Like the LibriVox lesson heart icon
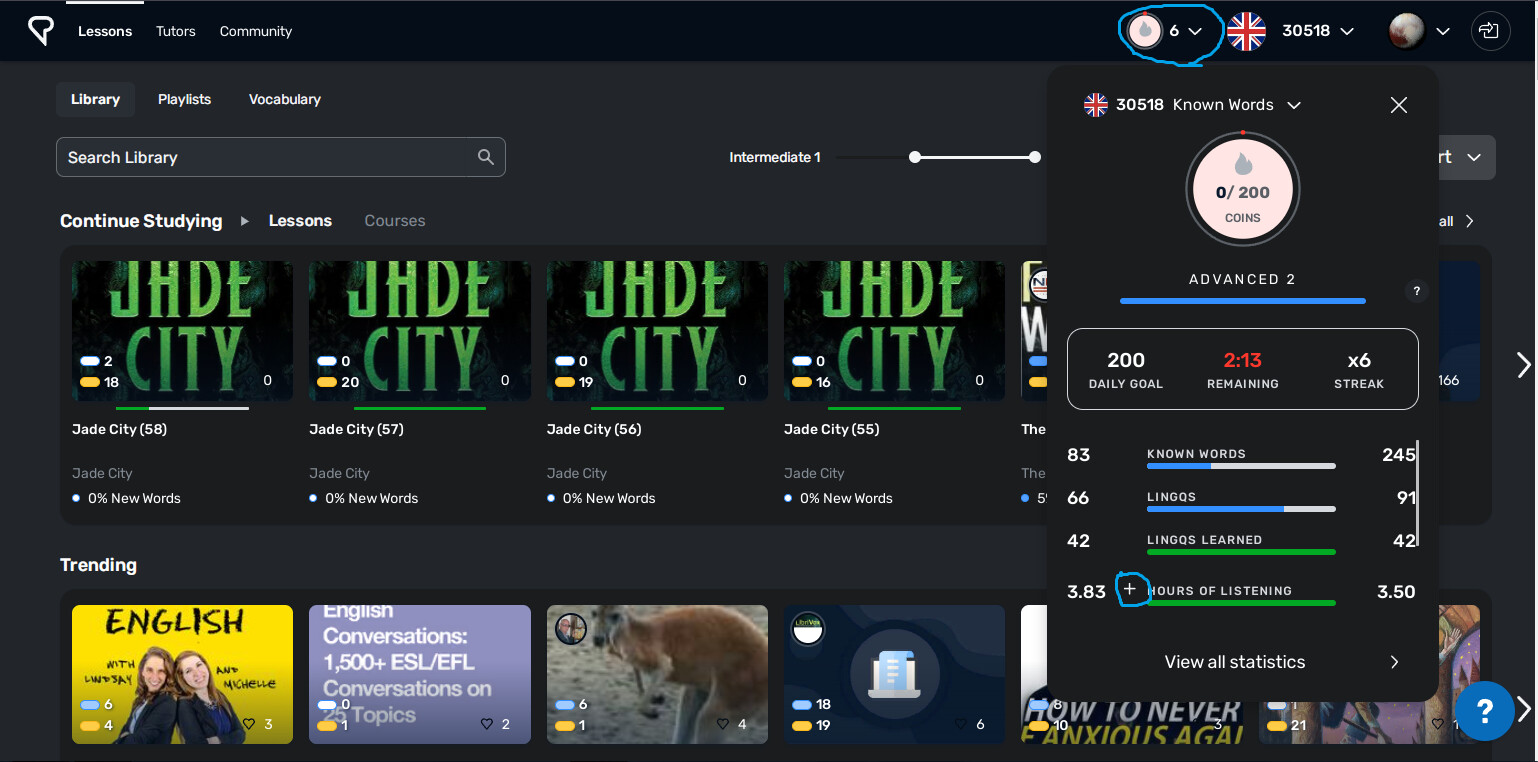1538x762 pixels. (x=962, y=724)
